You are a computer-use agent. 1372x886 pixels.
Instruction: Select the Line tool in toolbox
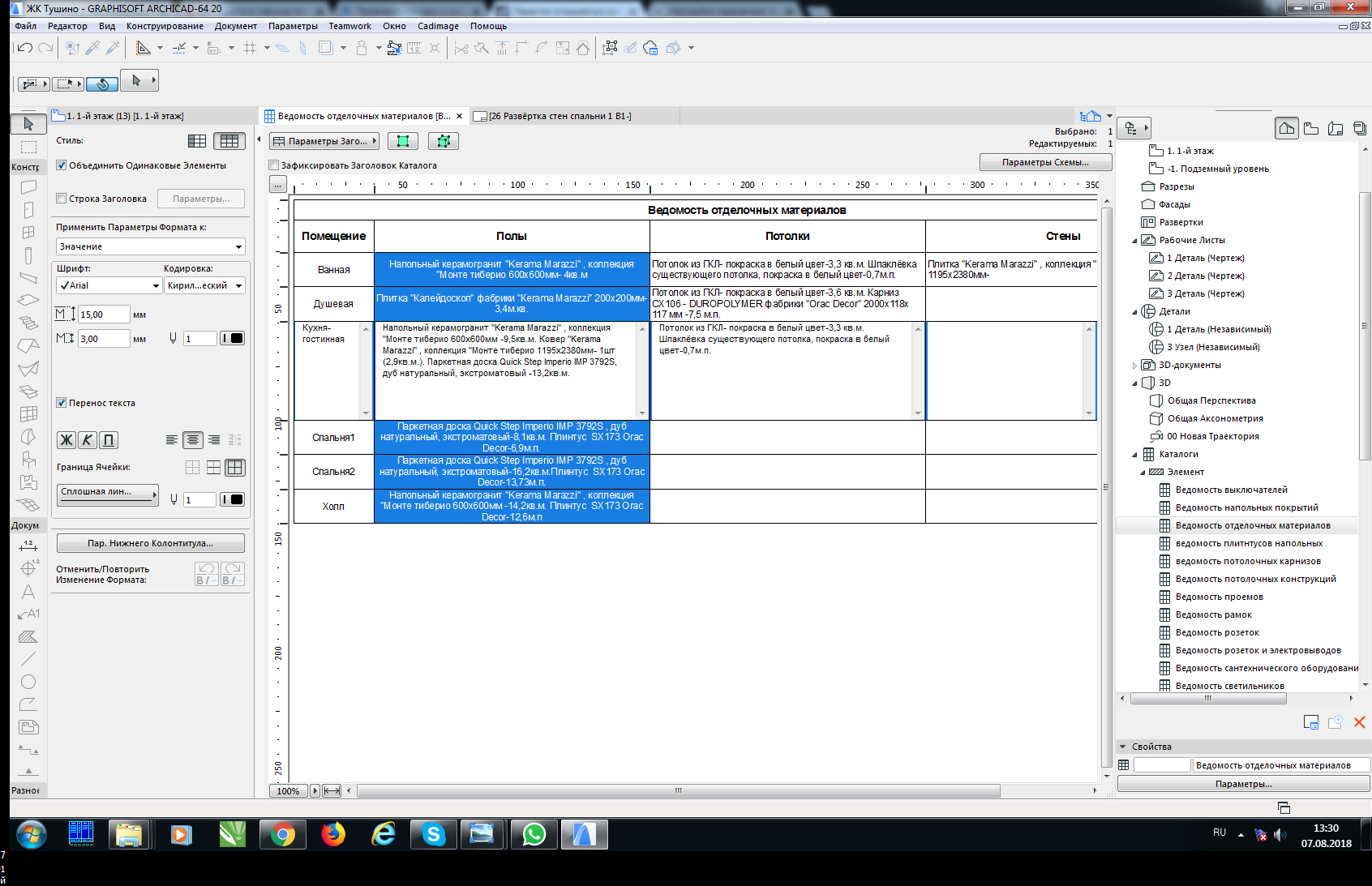28,659
